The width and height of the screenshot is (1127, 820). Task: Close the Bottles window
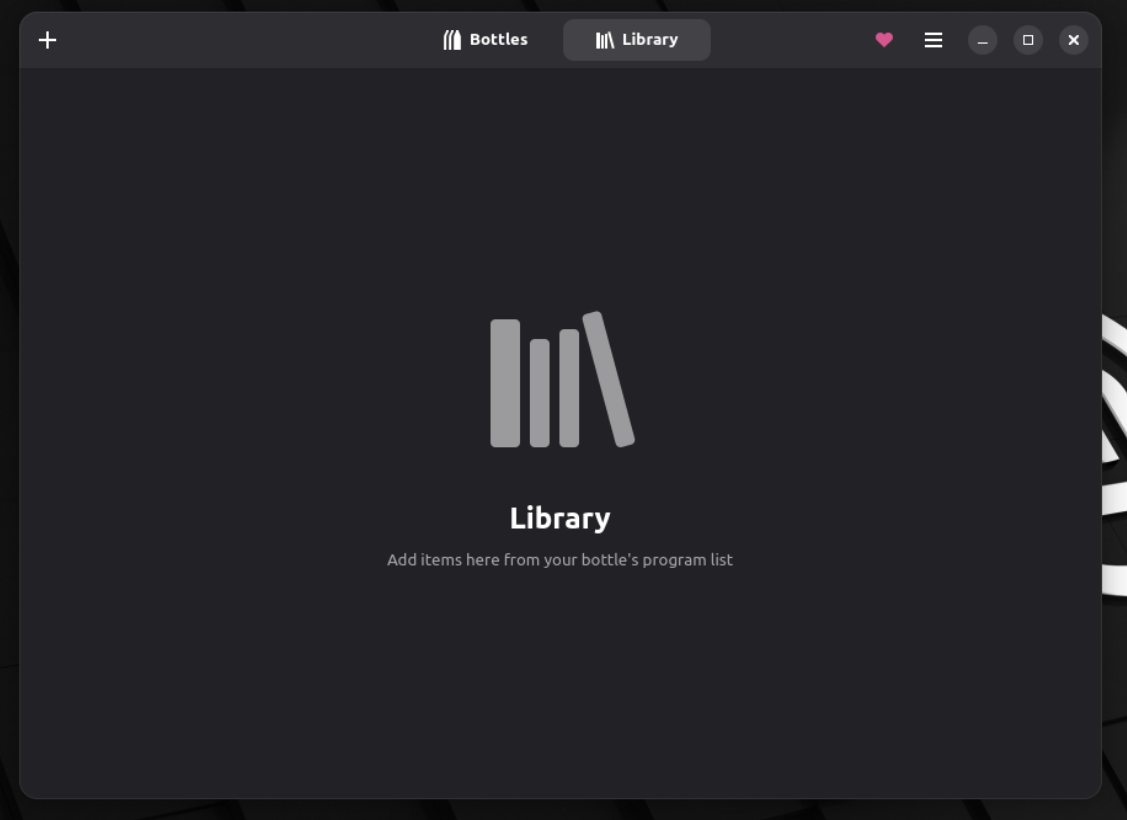[1073, 40]
